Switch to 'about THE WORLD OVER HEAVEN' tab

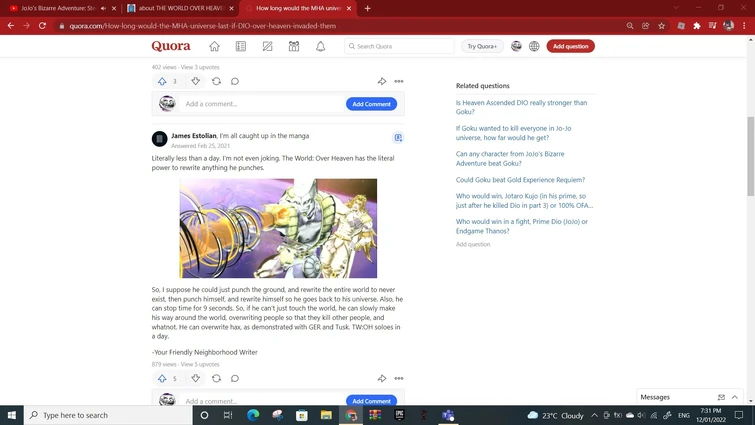click(x=182, y=8)
